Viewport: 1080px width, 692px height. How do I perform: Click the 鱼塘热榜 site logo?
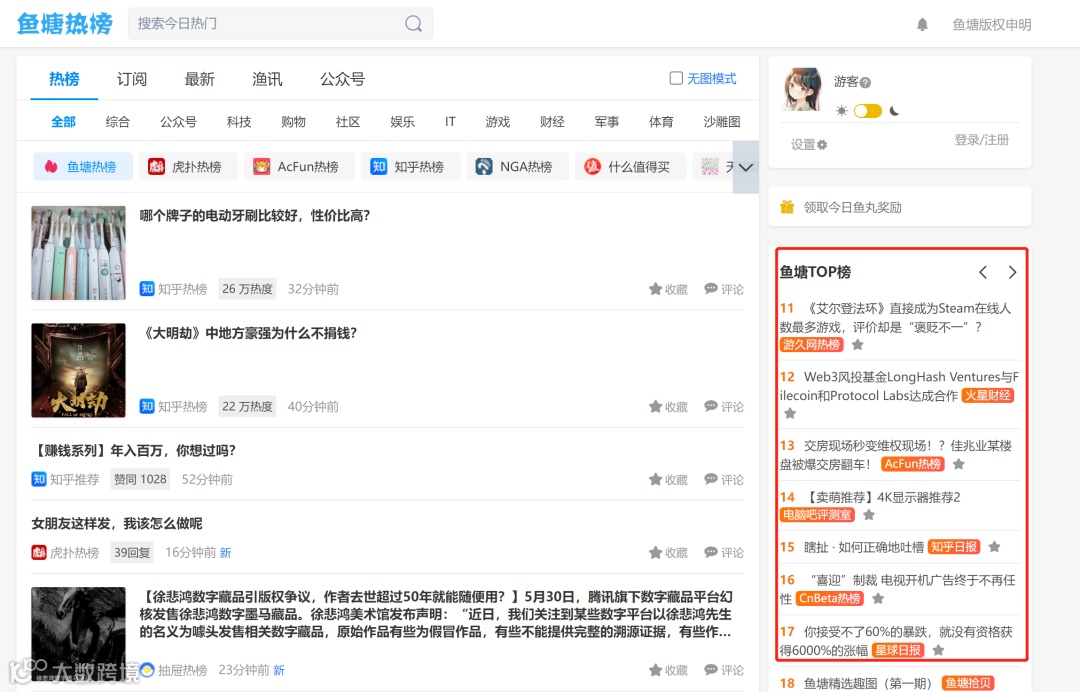pos(65,23)
